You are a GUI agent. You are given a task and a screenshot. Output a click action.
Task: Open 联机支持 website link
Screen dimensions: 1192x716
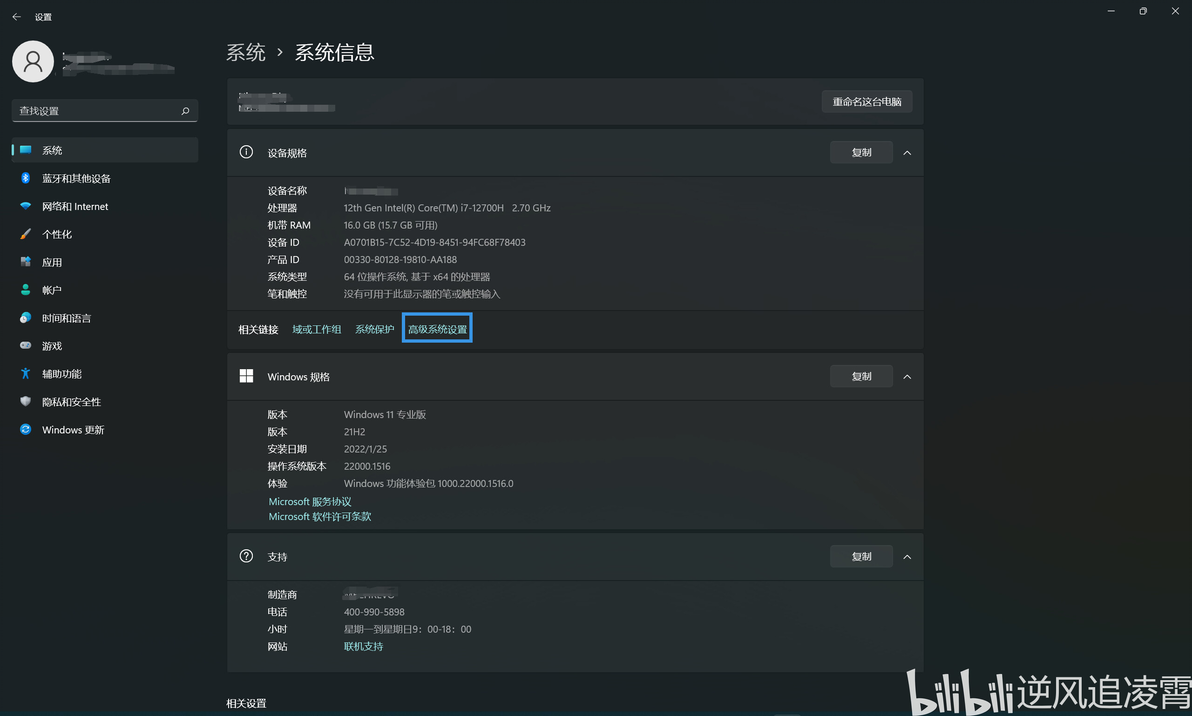[363, 646]
